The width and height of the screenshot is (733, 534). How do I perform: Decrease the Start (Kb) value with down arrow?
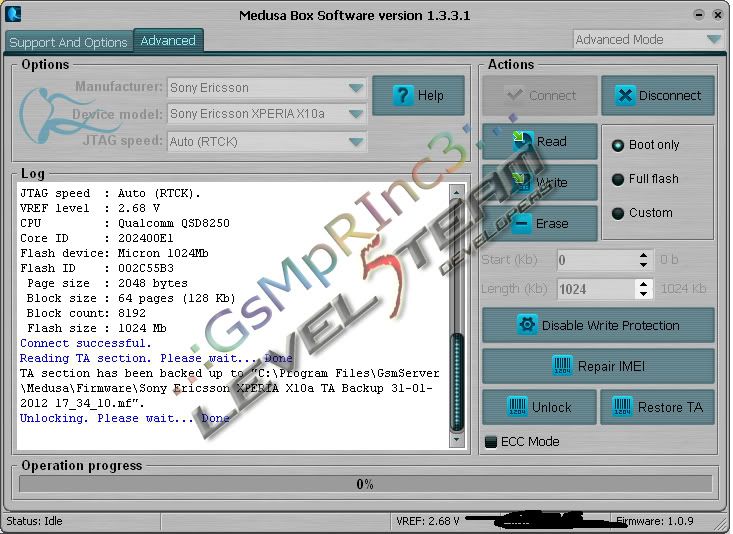(x=643, y=265)
